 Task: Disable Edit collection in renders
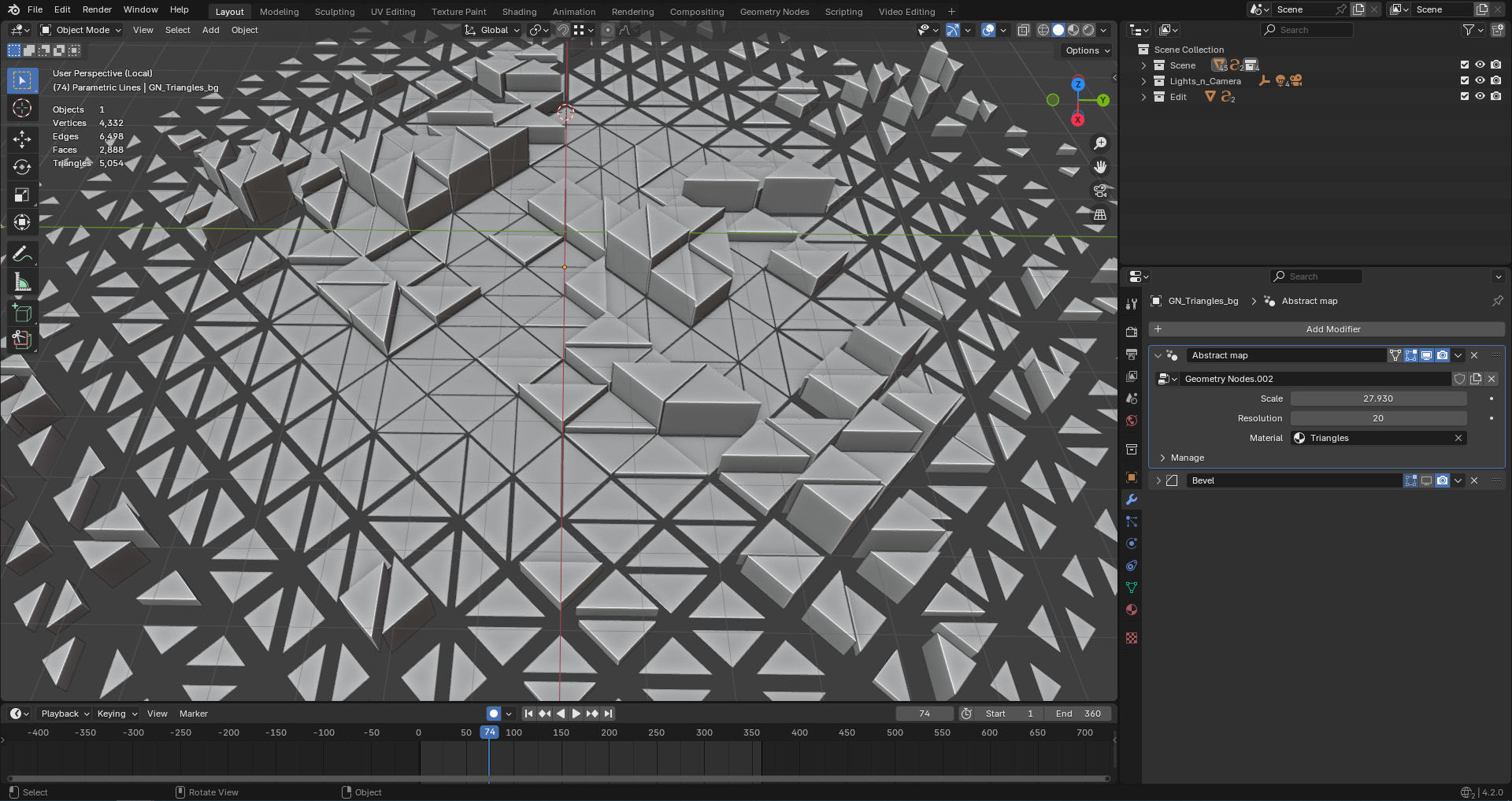tap(1495, 96)
